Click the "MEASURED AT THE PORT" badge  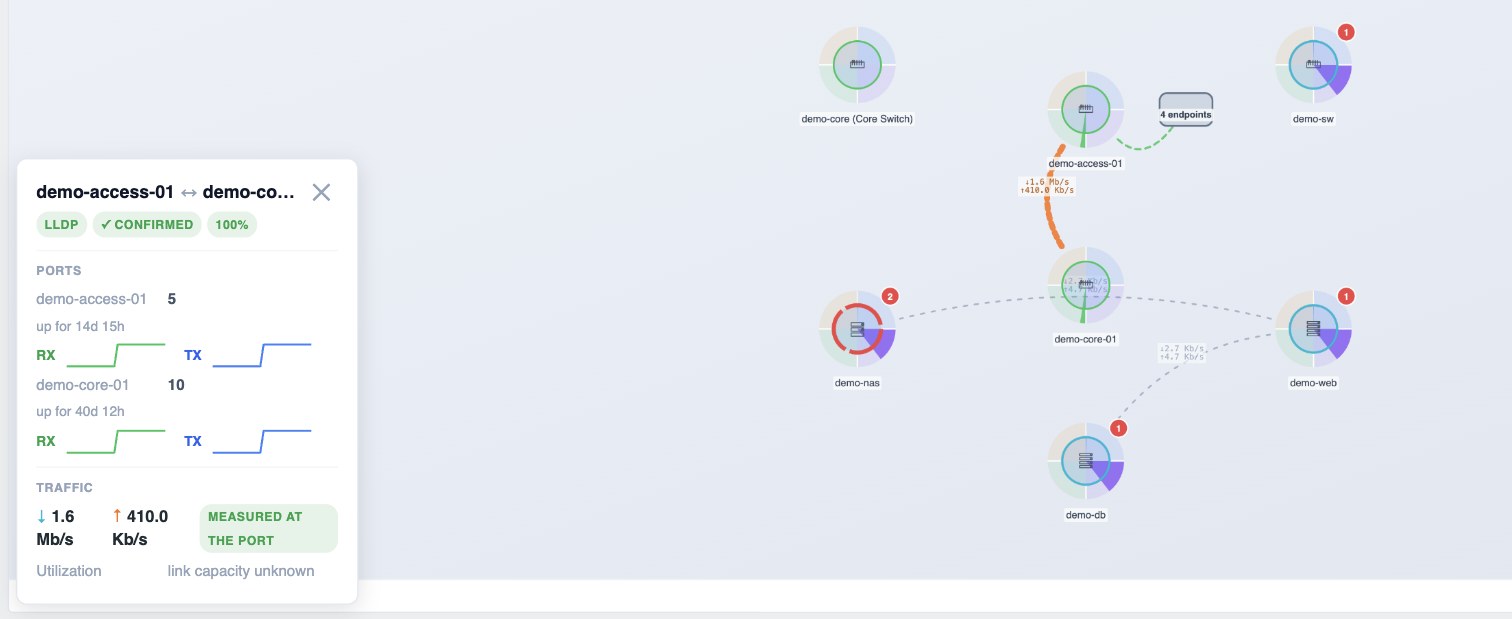coord(269,528)
